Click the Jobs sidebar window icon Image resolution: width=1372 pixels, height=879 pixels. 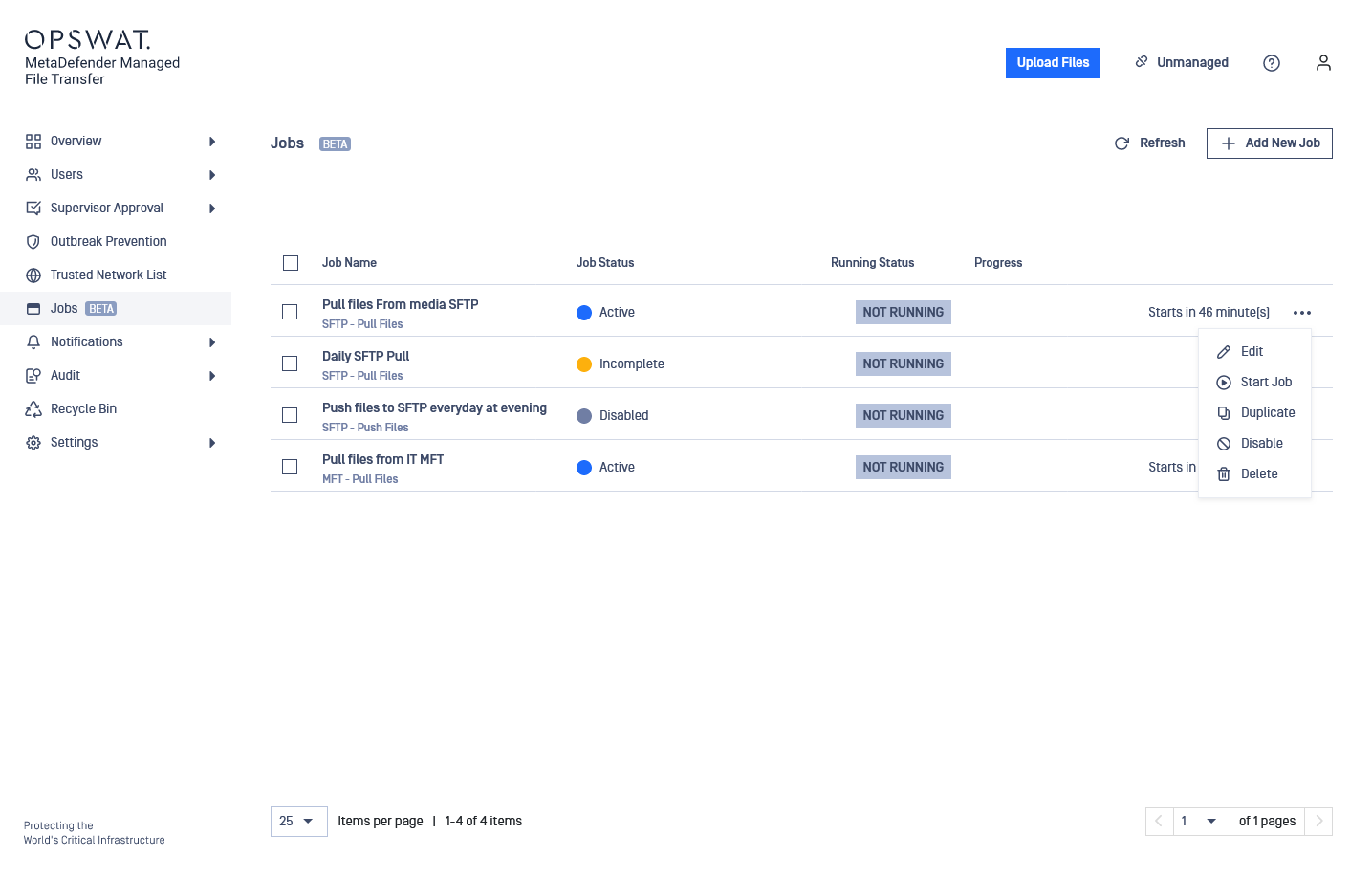33,309
